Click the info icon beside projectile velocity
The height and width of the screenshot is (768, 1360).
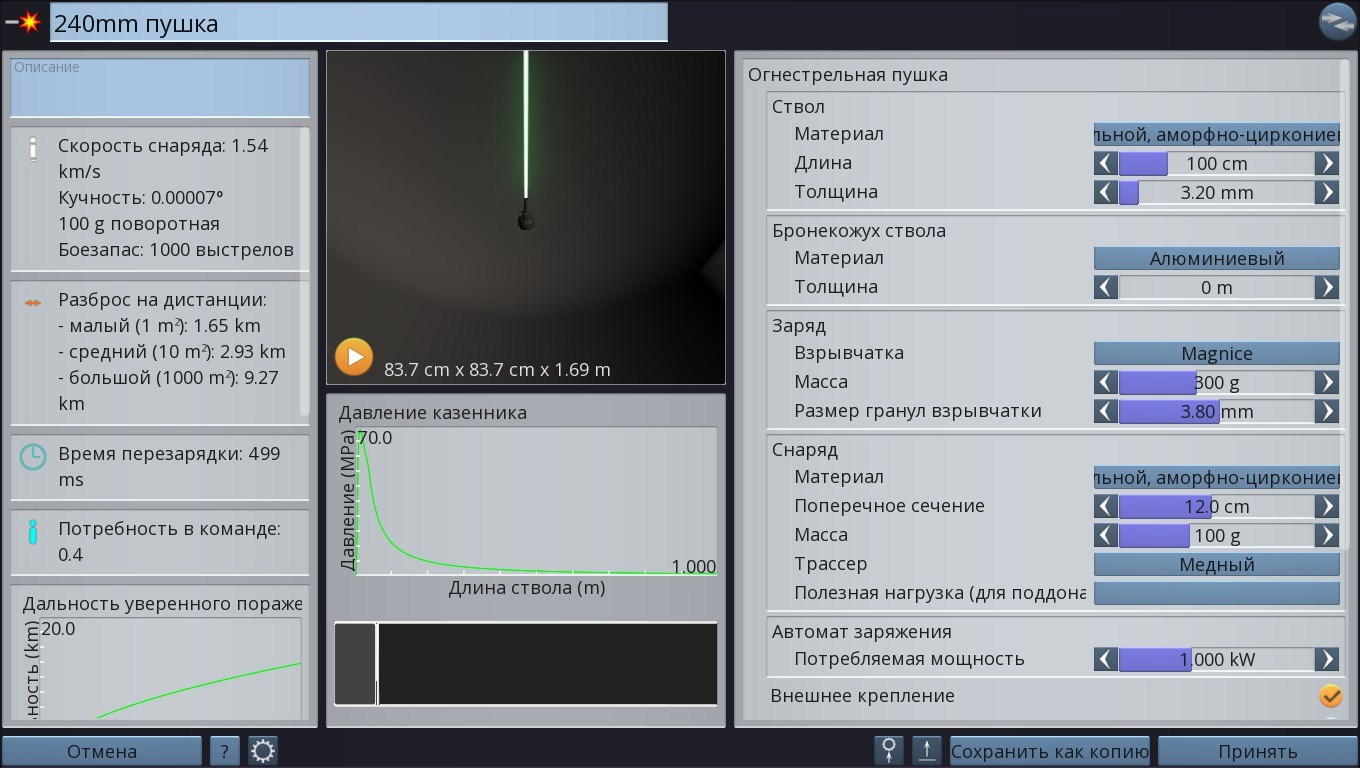point(33,148)
